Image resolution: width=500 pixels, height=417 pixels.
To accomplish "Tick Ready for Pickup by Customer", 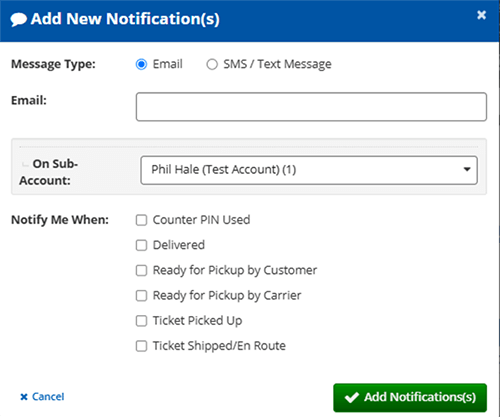I will point(141,270).
